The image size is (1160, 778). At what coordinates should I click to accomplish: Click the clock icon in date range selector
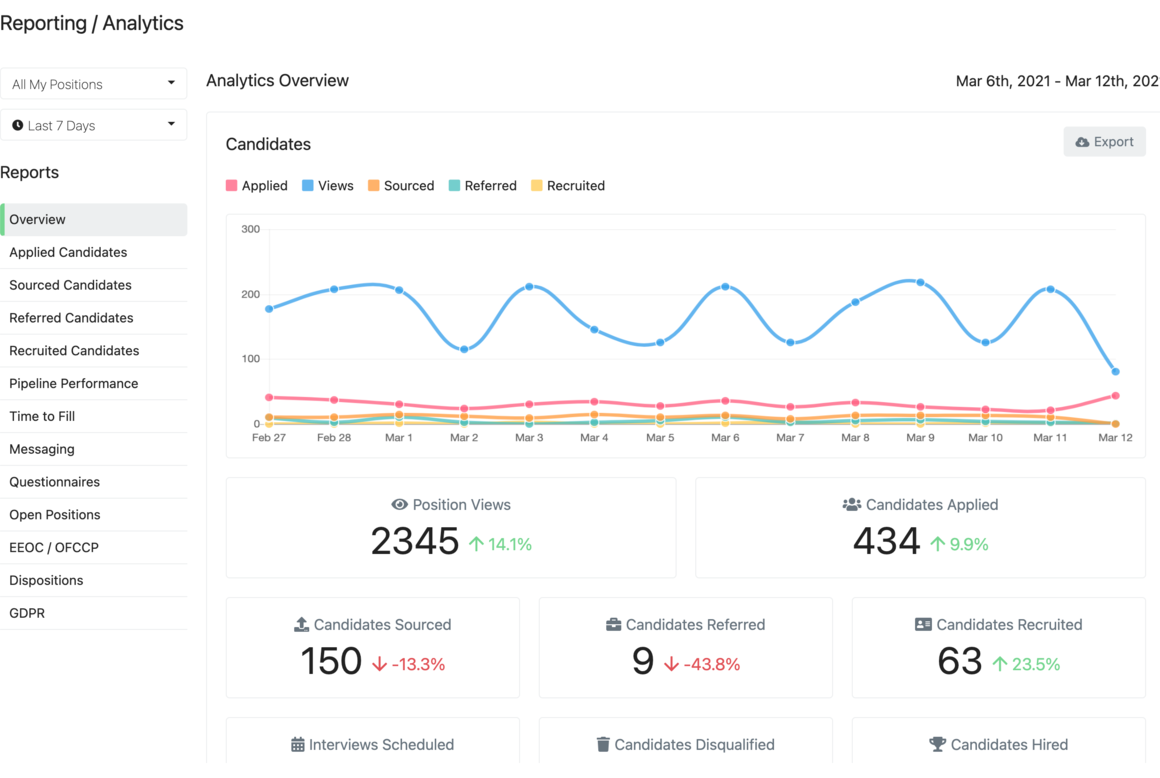point(18,125)
